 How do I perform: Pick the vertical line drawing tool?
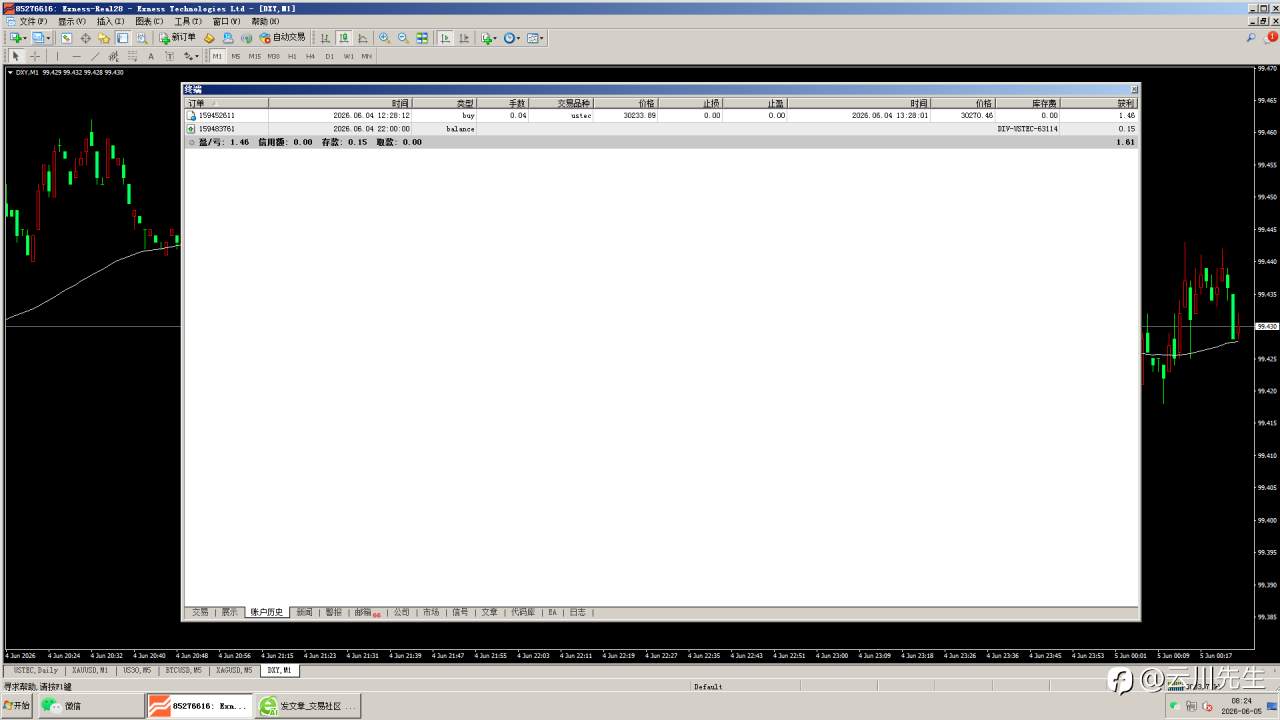point(57,56)
